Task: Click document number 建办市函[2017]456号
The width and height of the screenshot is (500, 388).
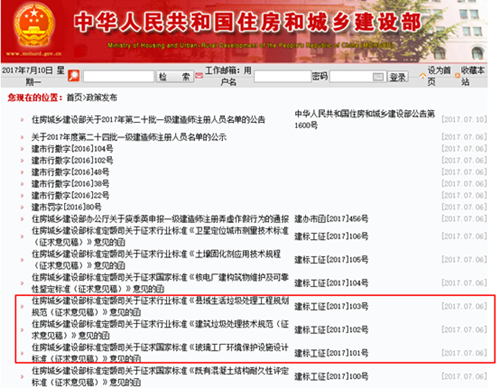Action: tap(331, 219)
